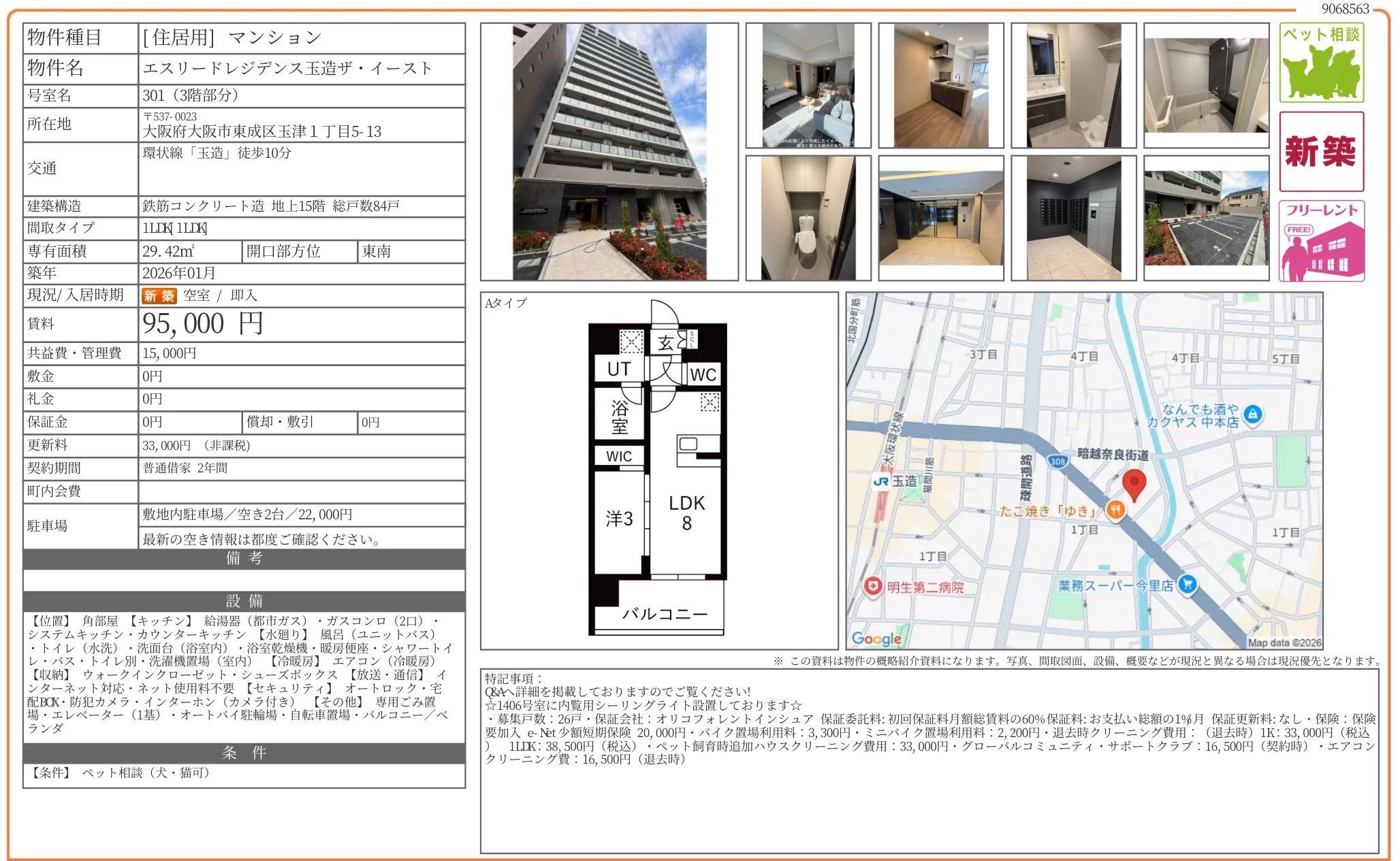The image size is (1400, 861).
Task: Click the ペット相談 green pet badge
Action: click(1321, 63)
